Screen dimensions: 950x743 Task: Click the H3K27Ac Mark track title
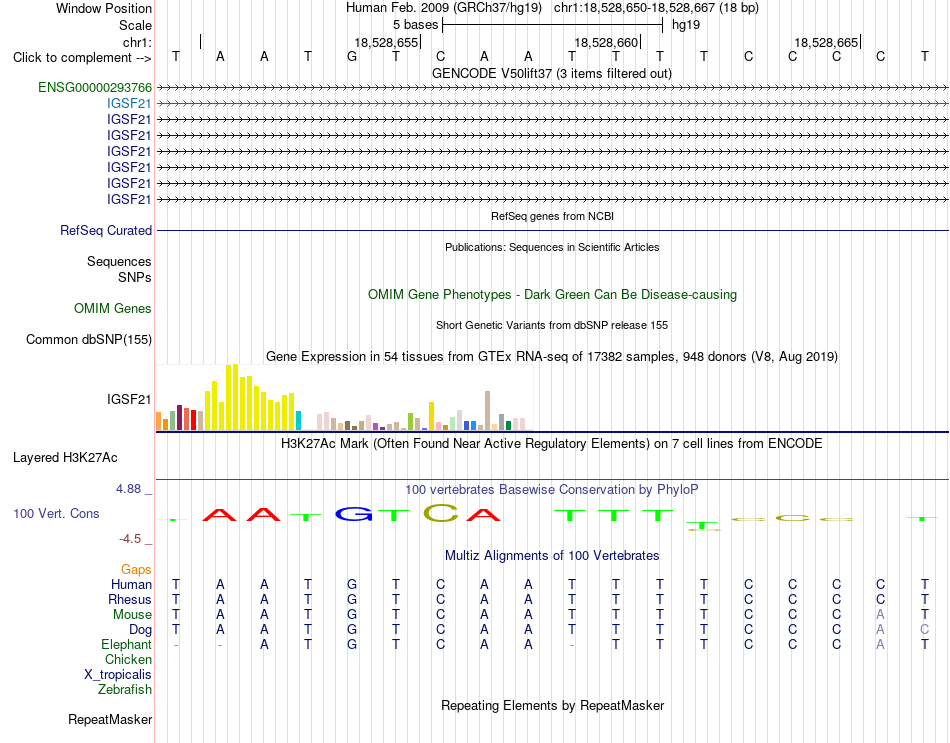552,444
